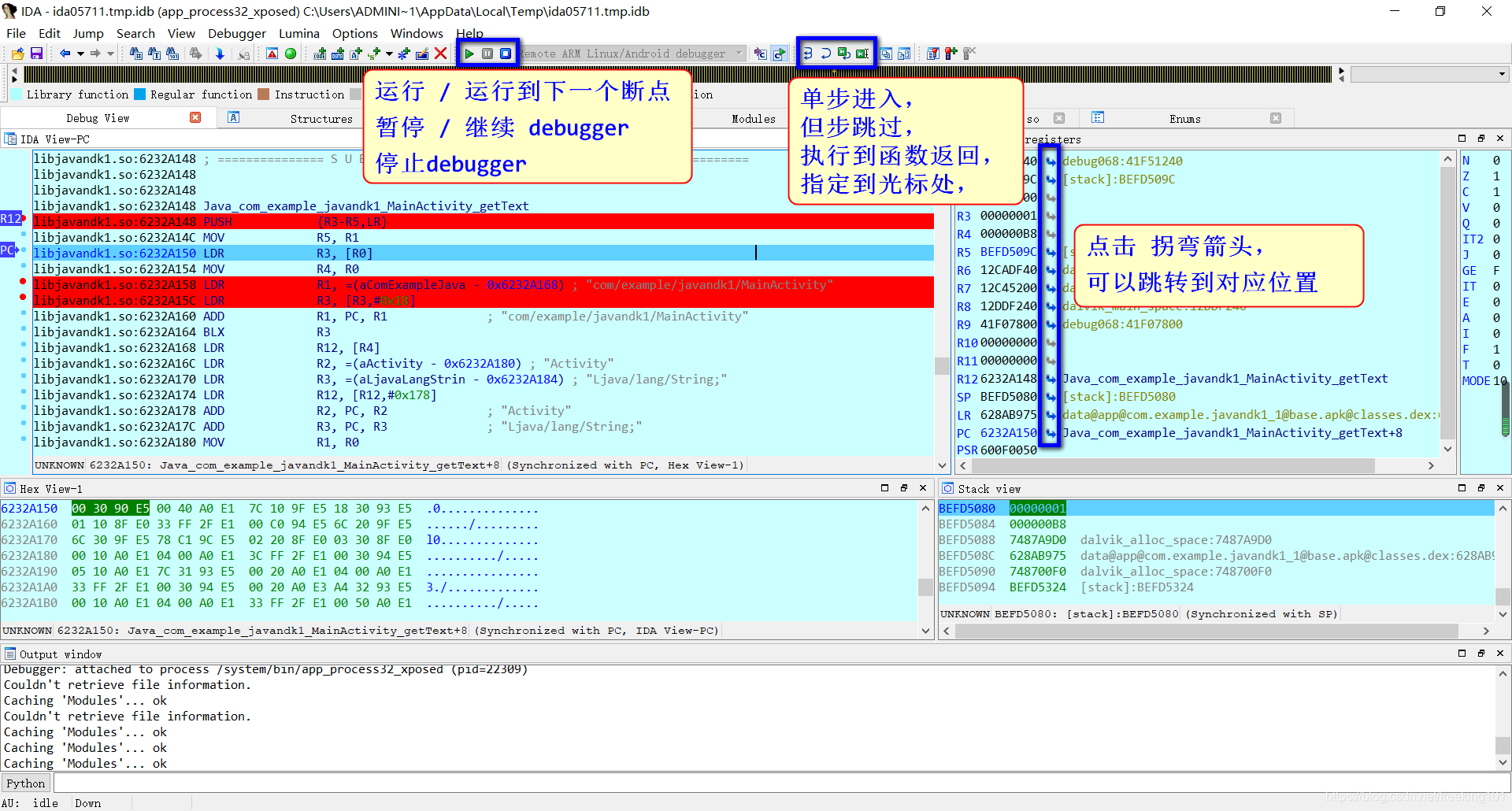Open the Debugger menu
Viewport: 1512px width, 811px height.
click(237, 33)
